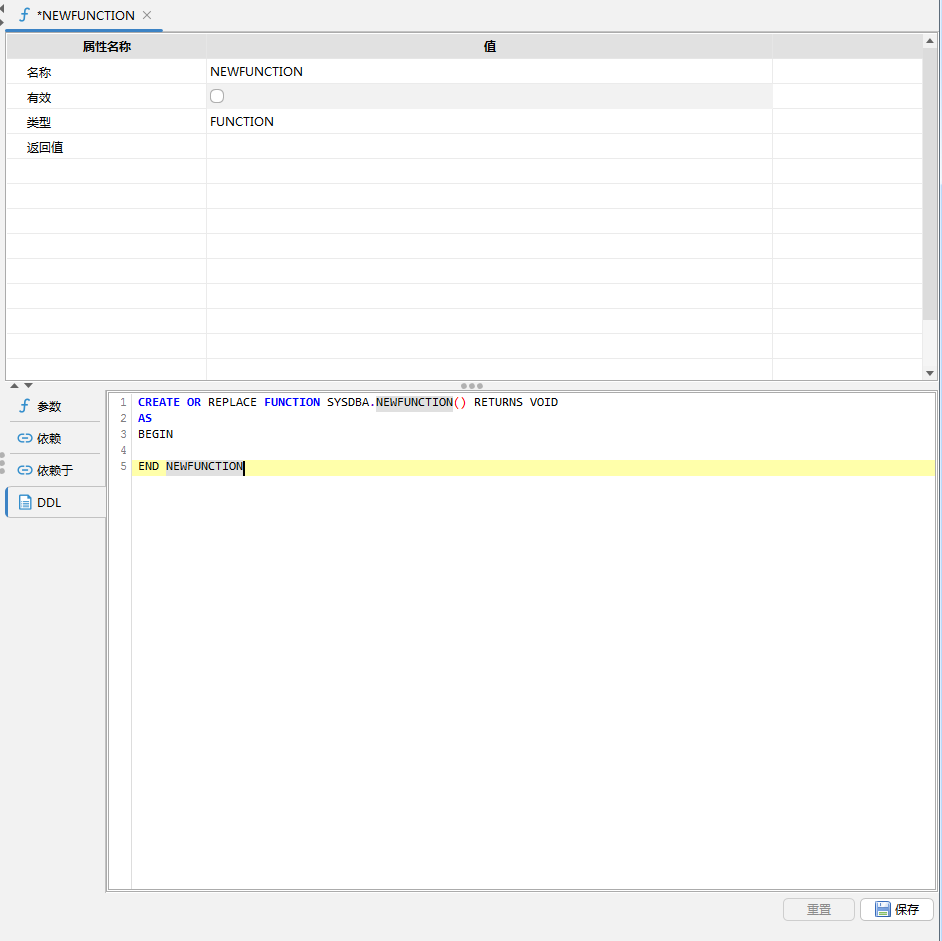Click the three-dot panel divider handle
The height and width of the screenshot is (941, 942).
[471, 385]
